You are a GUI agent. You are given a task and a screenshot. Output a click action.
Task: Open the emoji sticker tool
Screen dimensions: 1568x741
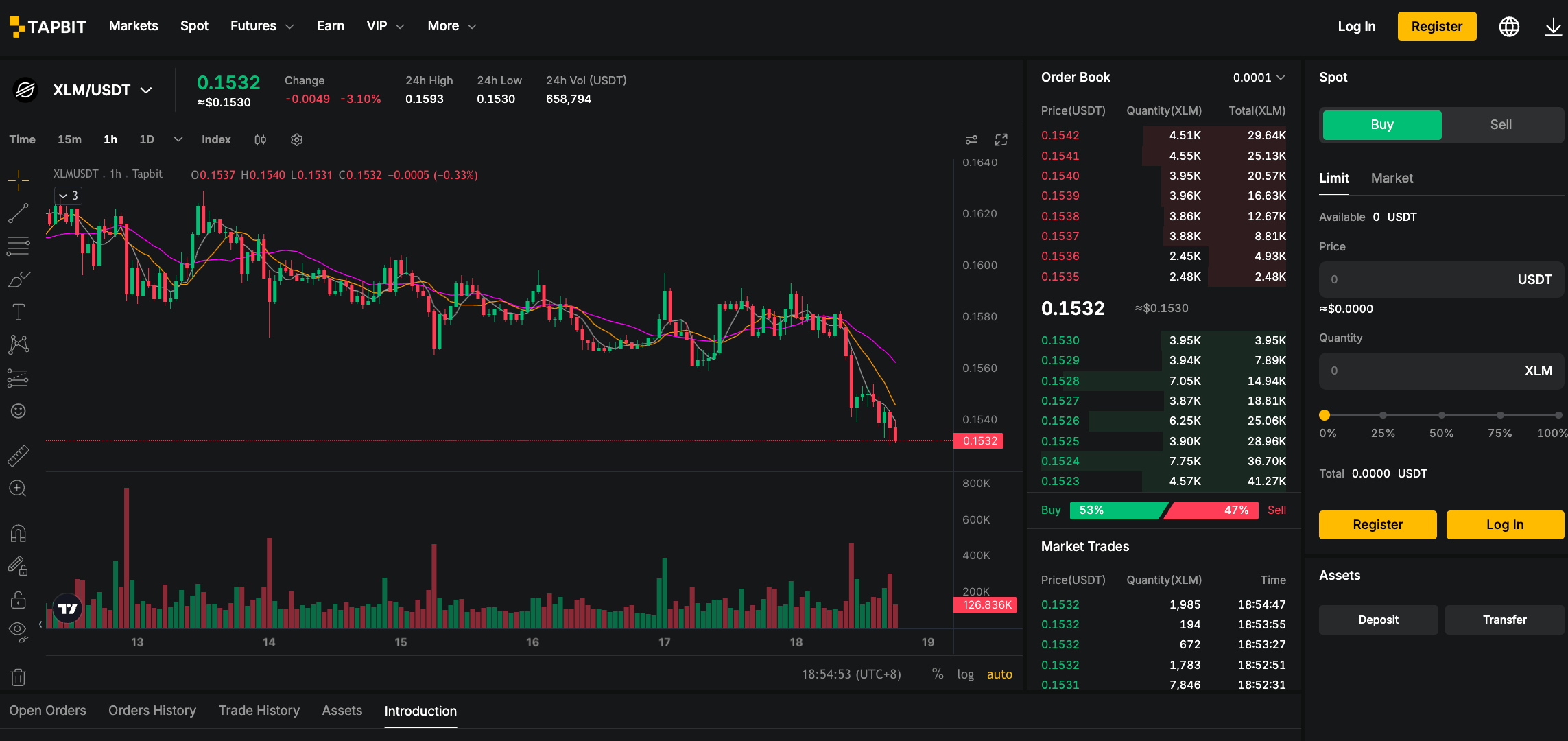point(19,411)
